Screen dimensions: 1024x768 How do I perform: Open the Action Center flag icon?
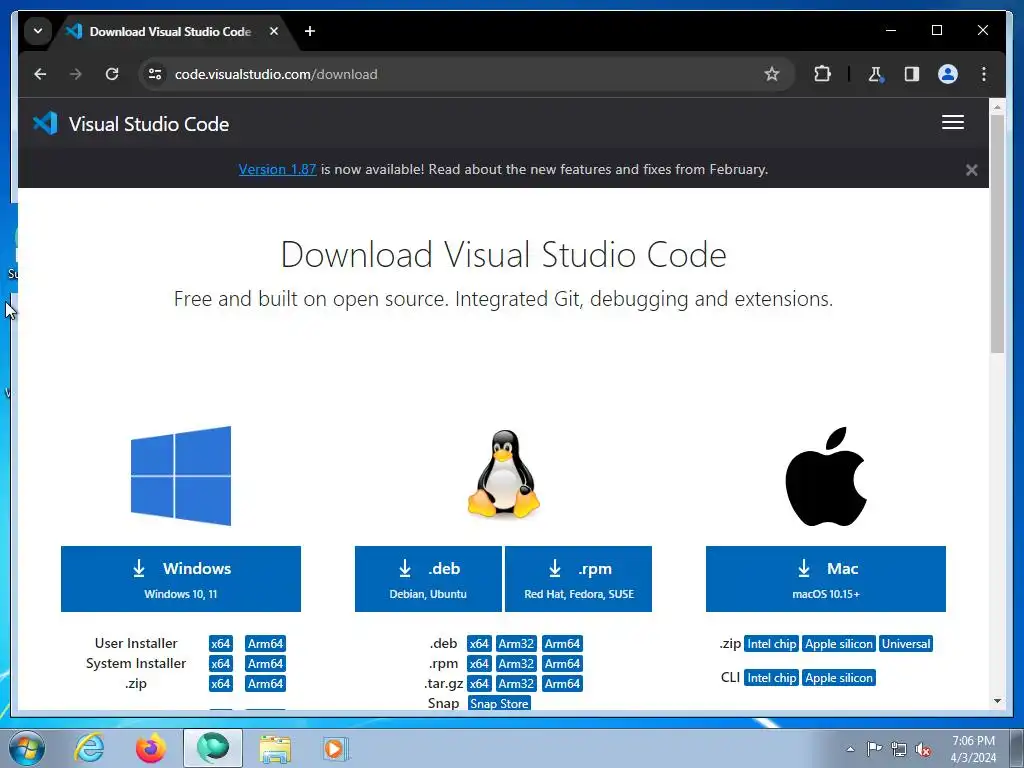pyautogui.click(x=874, y=749)
